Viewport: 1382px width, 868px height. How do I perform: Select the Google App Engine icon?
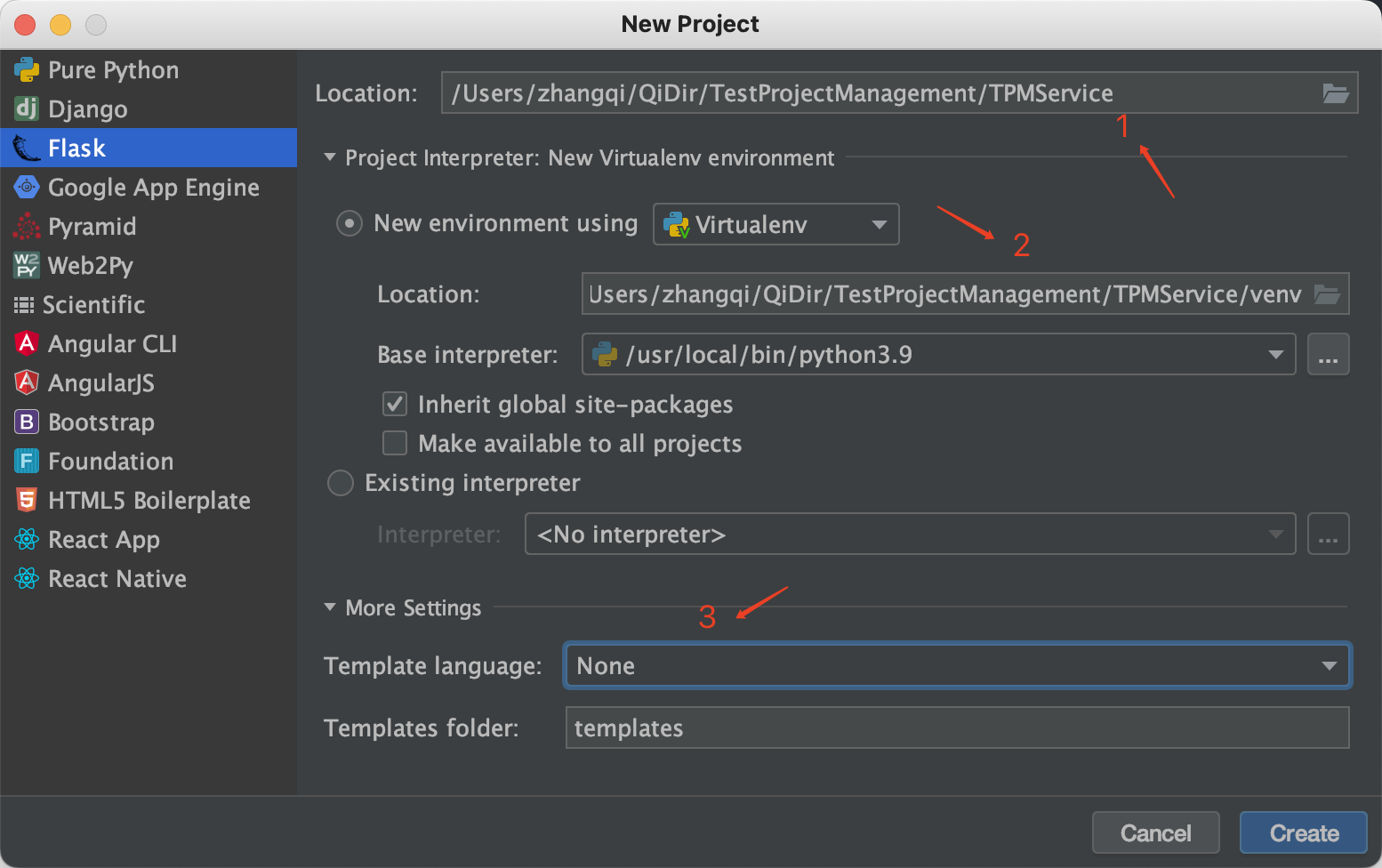click(27, 187)
